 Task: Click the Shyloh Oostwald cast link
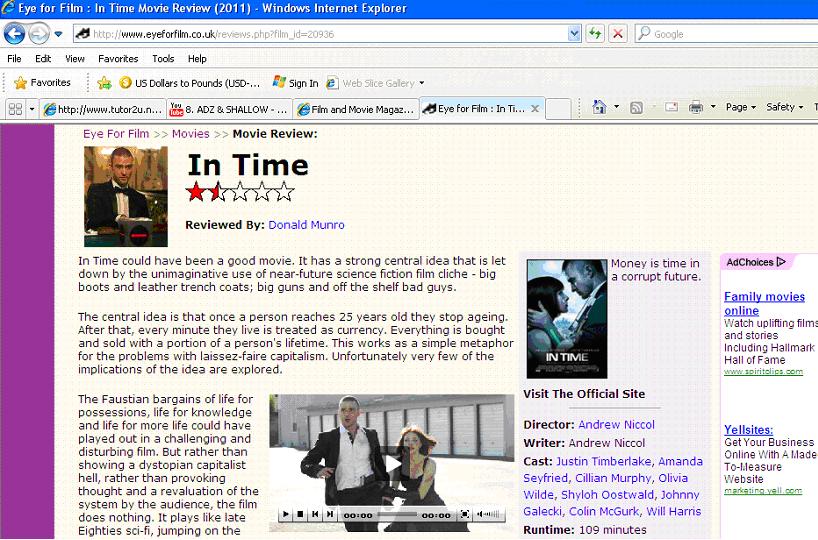(607, 495)
